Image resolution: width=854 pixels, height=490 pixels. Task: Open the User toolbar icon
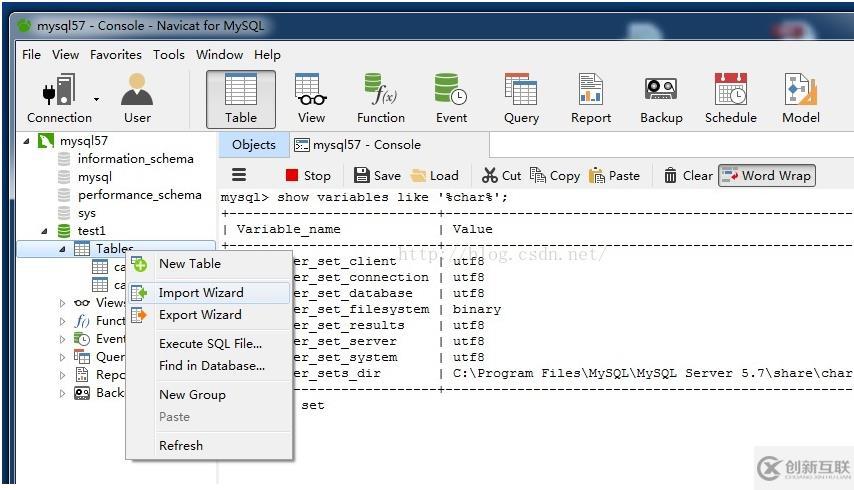[x=137, y=99]
